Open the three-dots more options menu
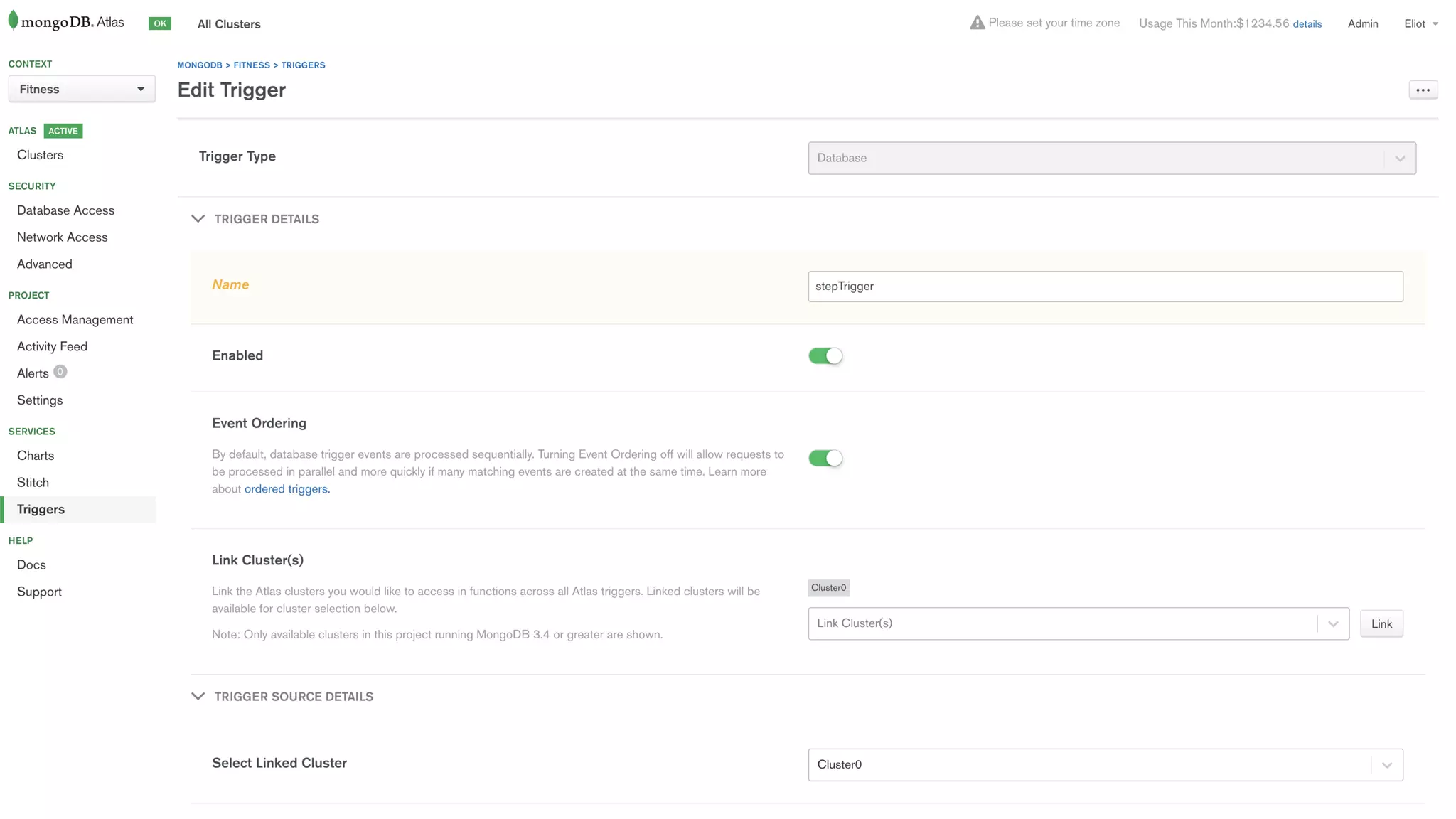This screenshot has height=819, width=1456. (x=1423, y=90)
